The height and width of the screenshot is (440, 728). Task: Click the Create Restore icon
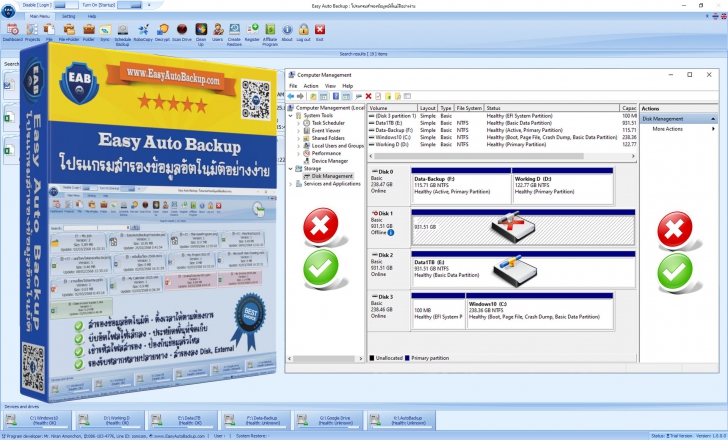pyautogui.click(x=234, y=35)
